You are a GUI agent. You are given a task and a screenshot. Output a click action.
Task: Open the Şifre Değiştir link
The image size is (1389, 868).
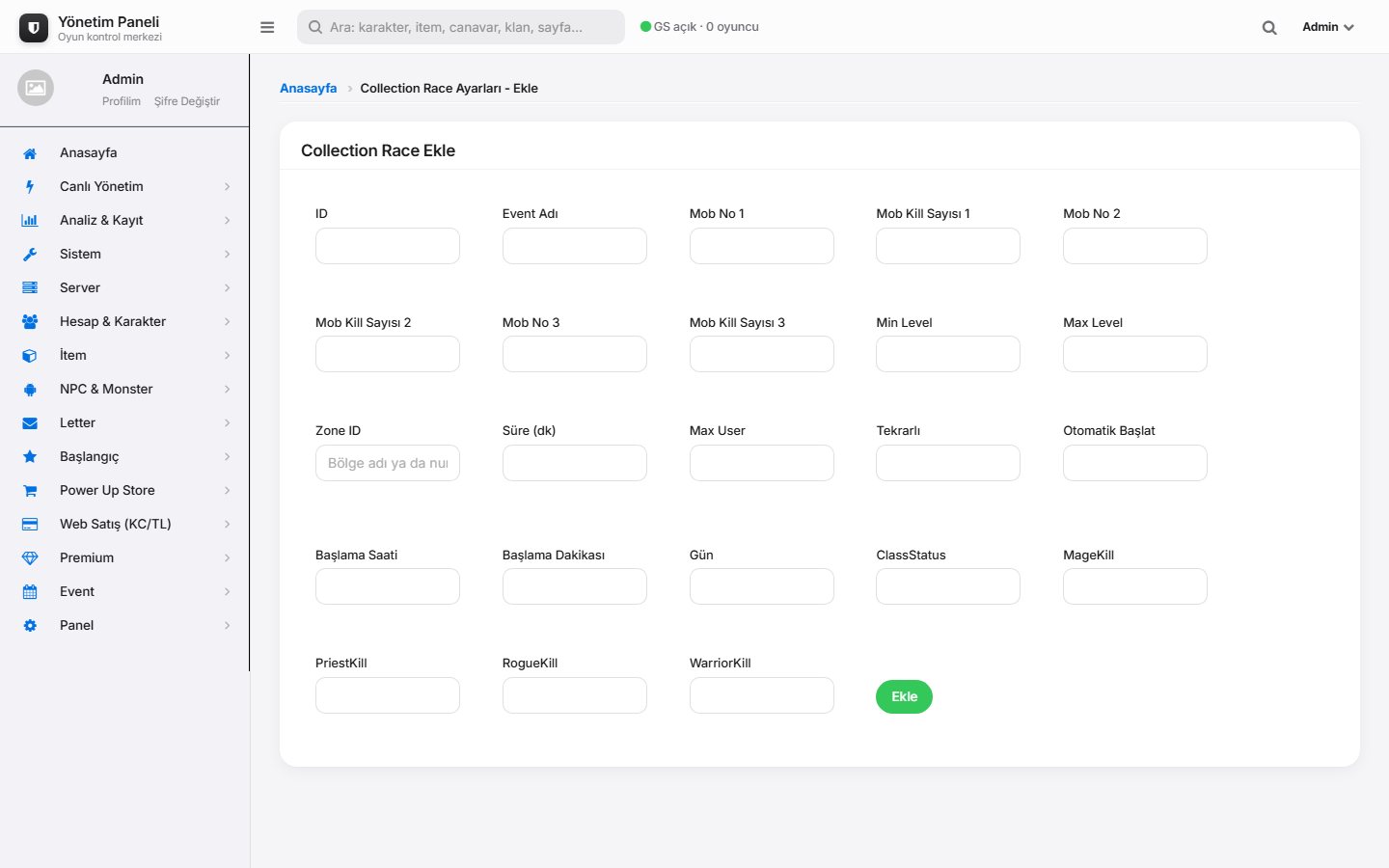187,101
